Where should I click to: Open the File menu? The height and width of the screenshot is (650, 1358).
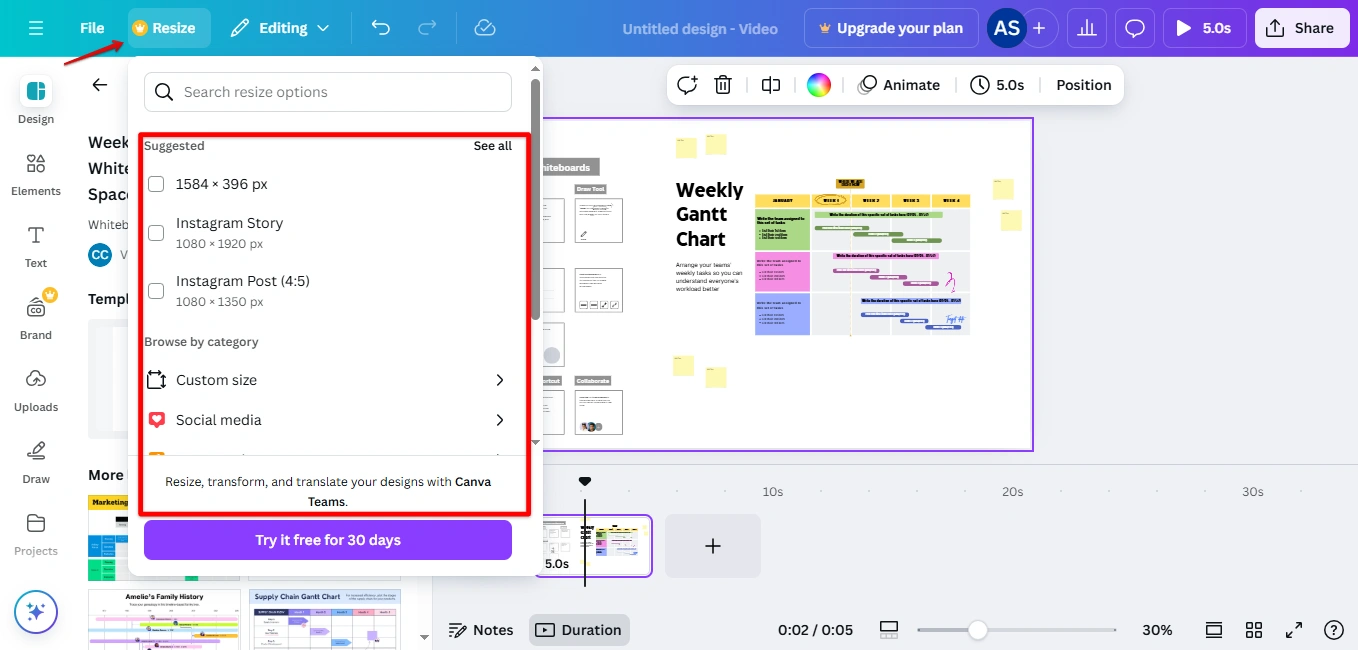pyautogui.click(x=92, y=28)
